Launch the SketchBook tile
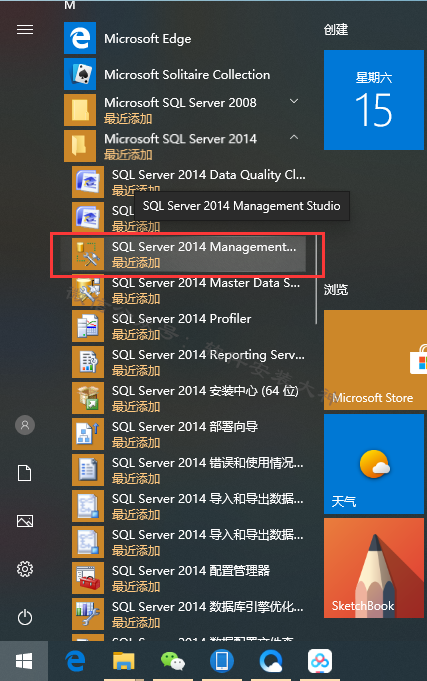Image resolution: width=427 pixels, height=681 pixels. [374, 568]
